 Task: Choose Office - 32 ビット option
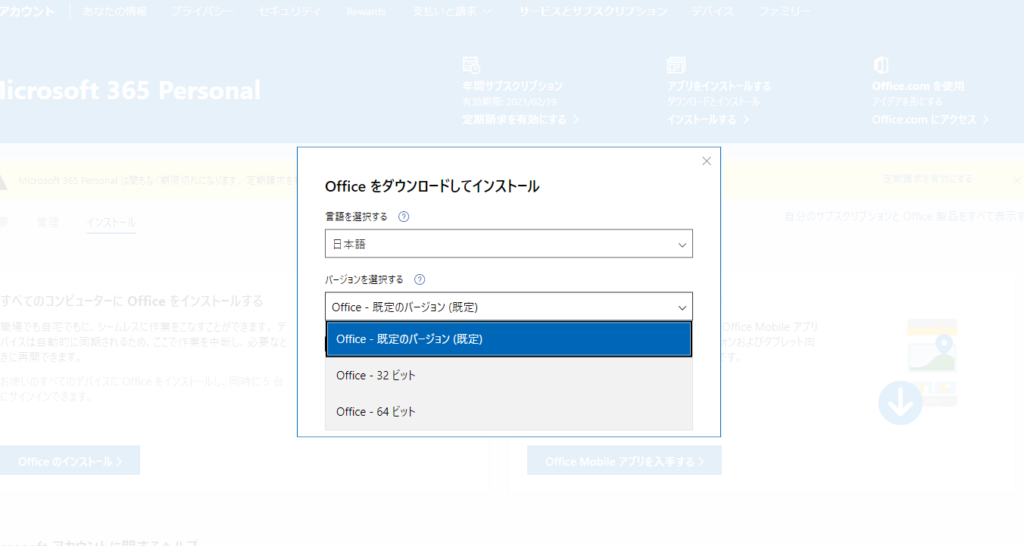[x=509, y=376]
